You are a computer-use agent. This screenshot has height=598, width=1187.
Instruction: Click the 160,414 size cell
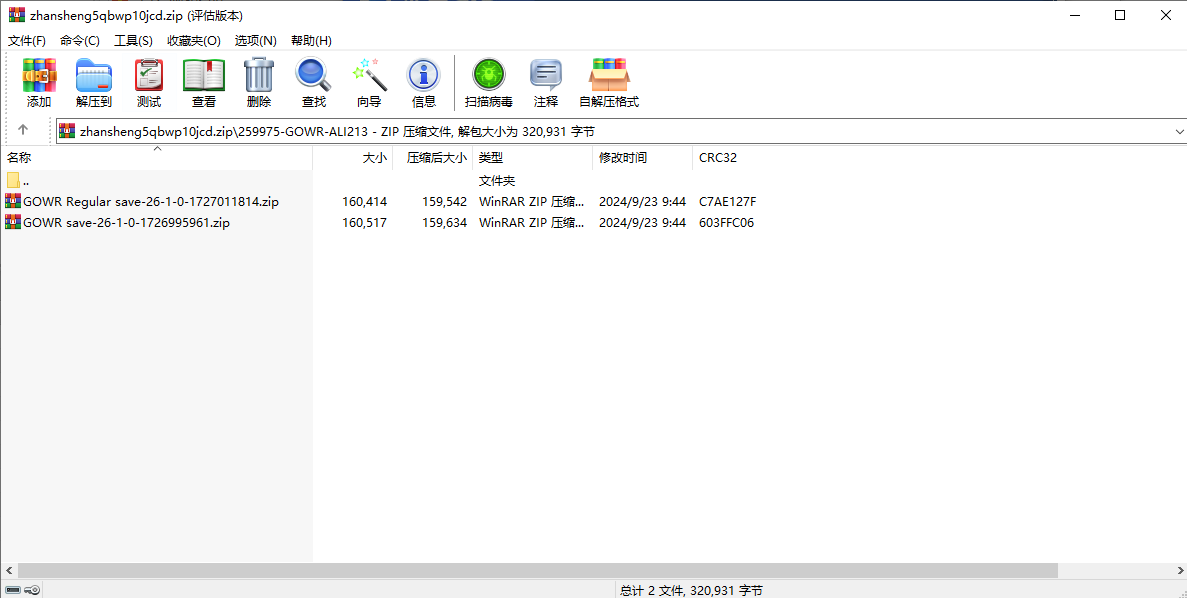[x=364, y=201]
